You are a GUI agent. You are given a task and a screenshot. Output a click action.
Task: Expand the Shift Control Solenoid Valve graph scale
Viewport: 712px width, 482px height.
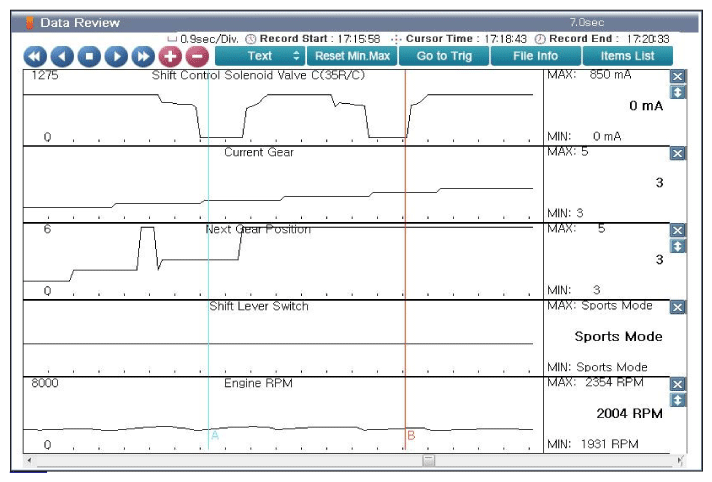pyautogui.click(x=677, y=92)
